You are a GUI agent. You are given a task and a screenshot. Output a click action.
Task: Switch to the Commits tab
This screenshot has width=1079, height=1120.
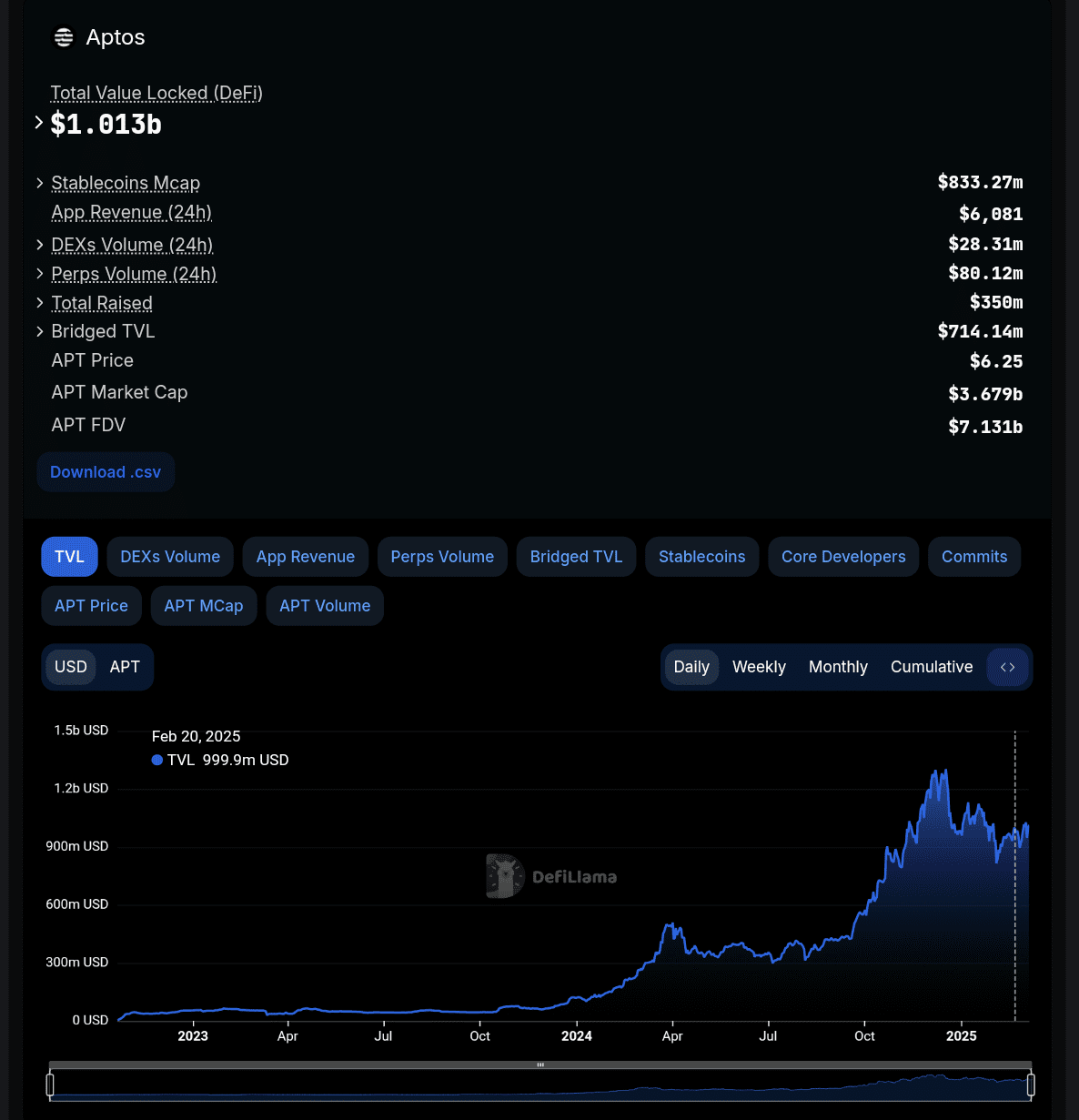pos(973,556)
